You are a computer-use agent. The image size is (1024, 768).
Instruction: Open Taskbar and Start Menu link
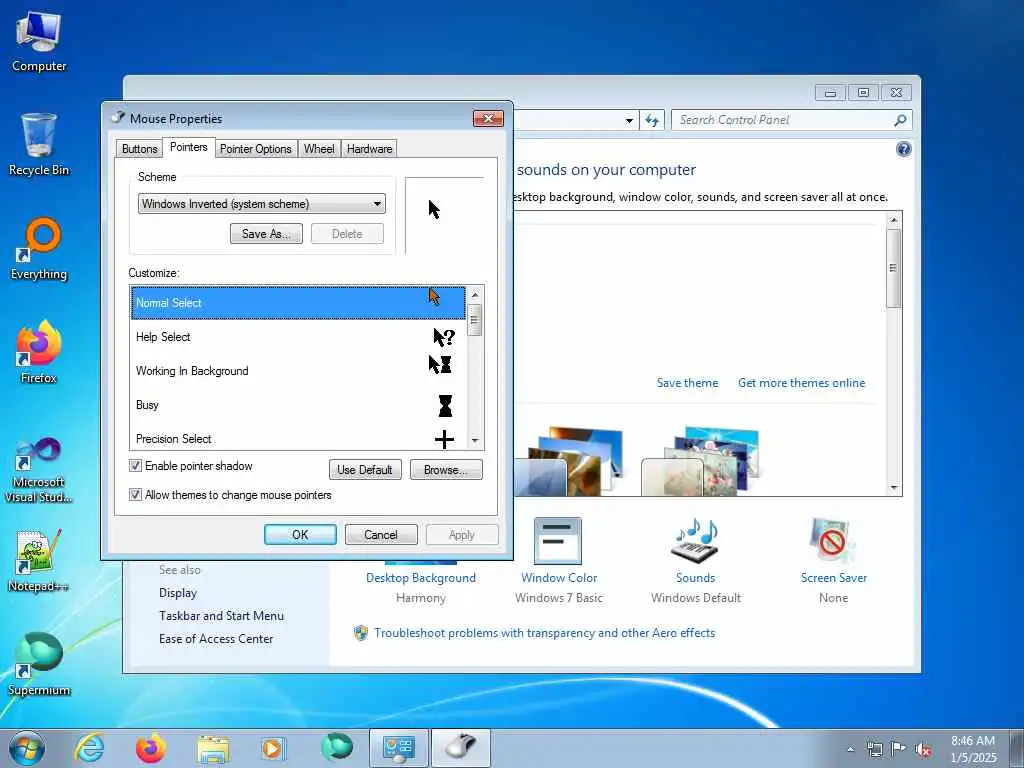[x=221, y=616]
